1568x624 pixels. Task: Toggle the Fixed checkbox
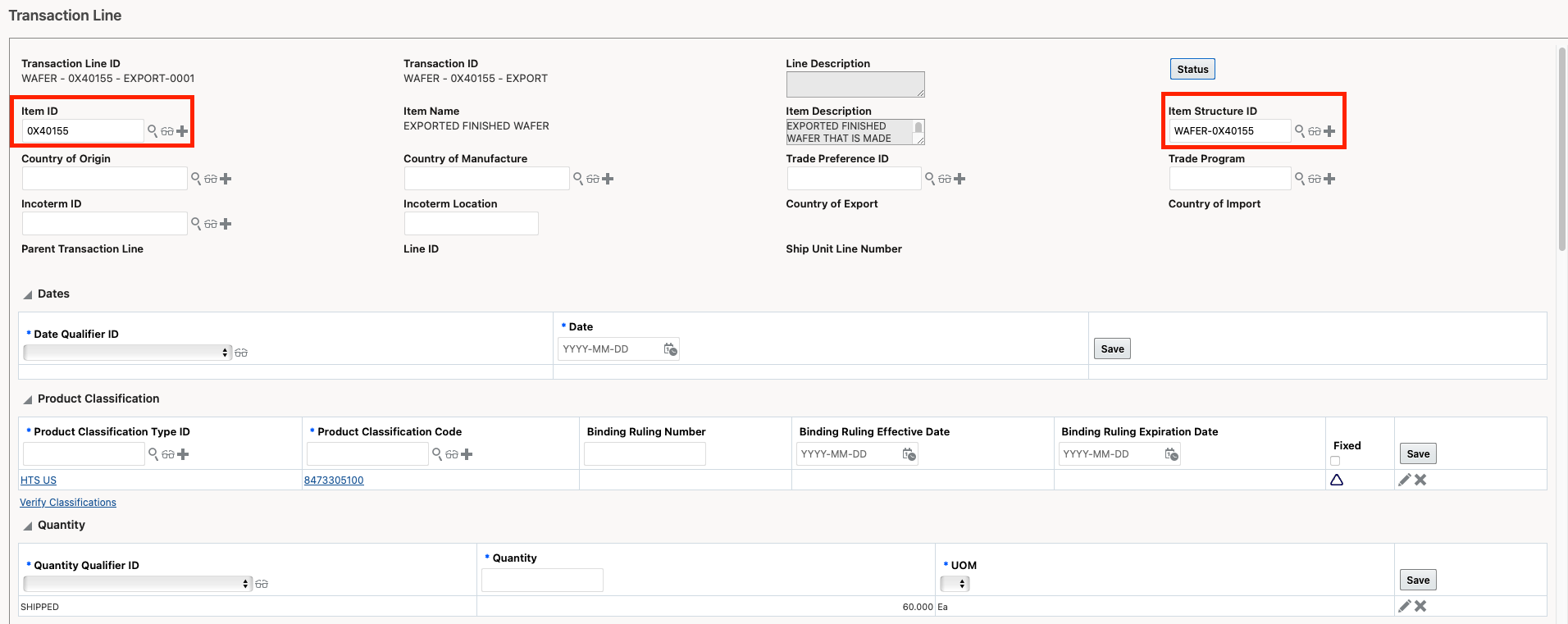[x=1335, y=461]
